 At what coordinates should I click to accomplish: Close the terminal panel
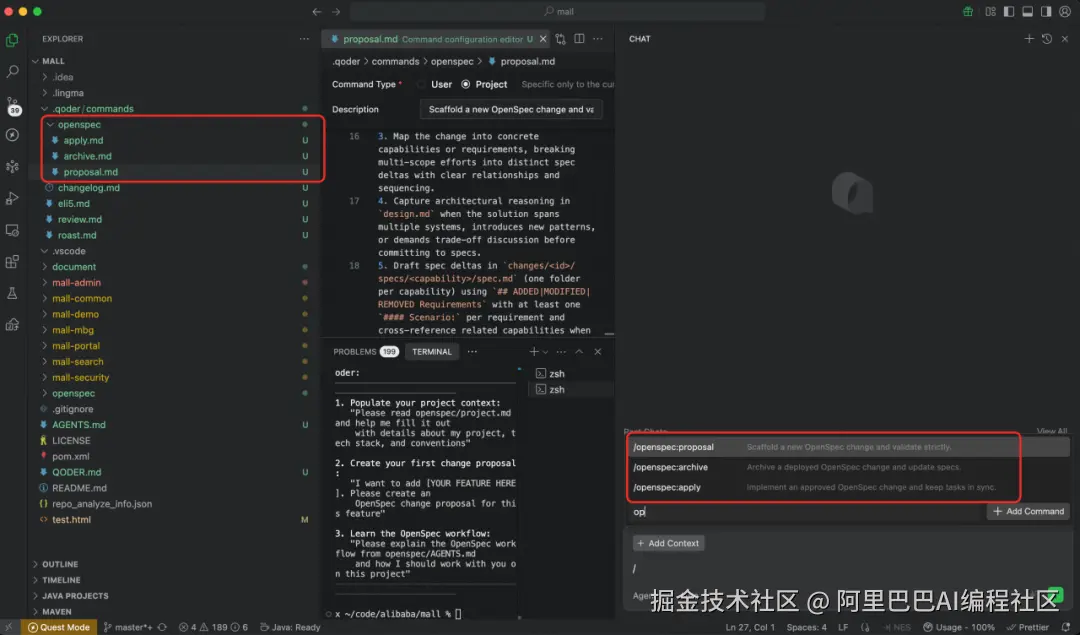click(598, 352)
